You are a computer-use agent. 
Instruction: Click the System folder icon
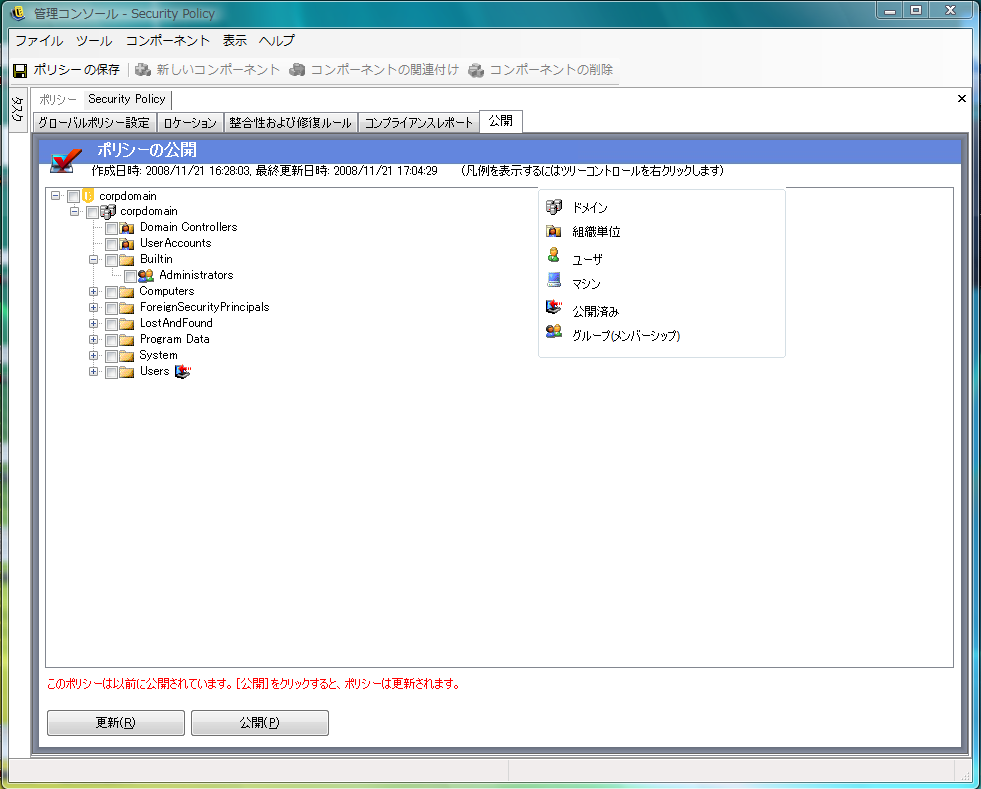tap(127, 355)
